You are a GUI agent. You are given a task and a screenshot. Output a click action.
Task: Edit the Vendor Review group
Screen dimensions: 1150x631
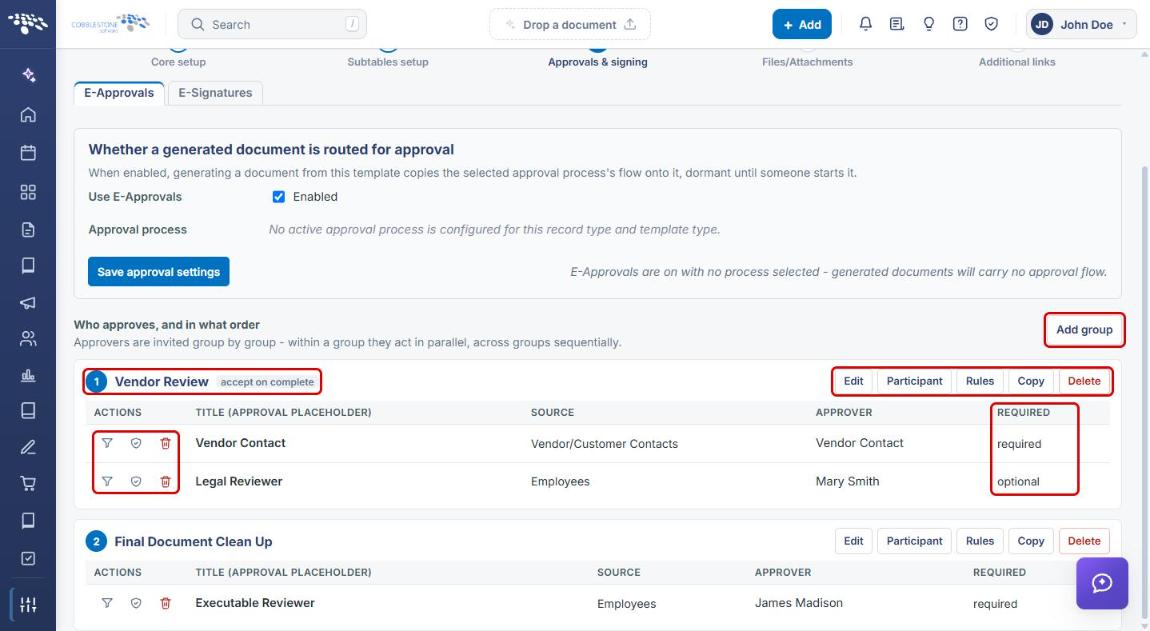click(853, 382)
